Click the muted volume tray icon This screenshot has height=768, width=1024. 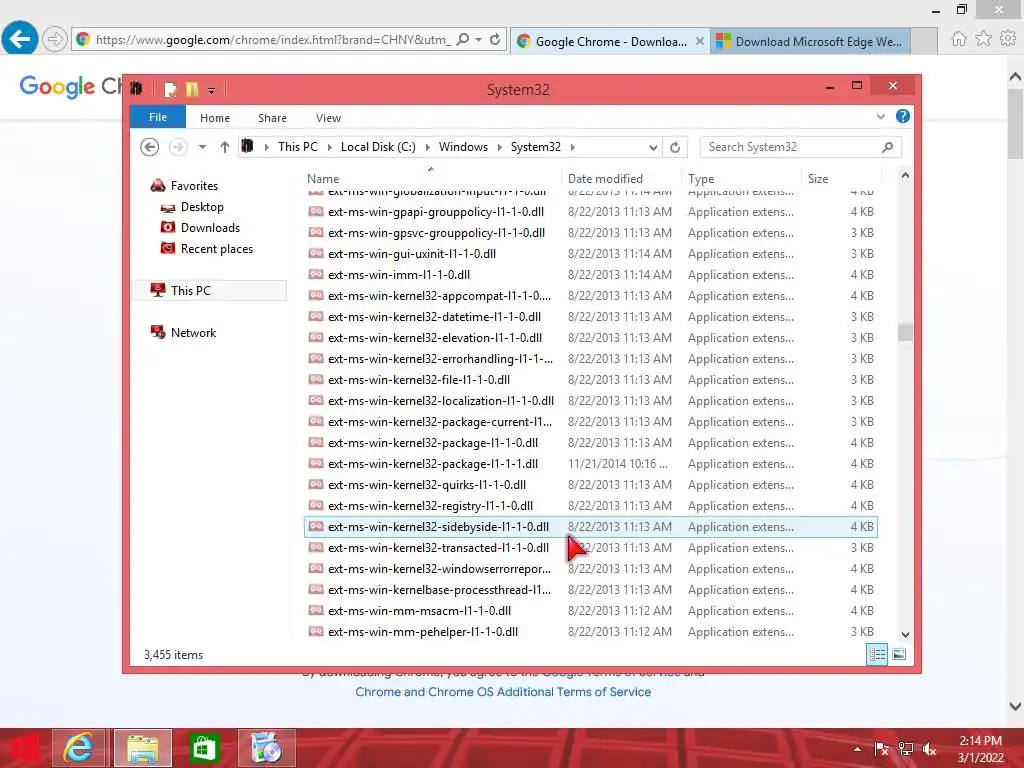(930, 749)
